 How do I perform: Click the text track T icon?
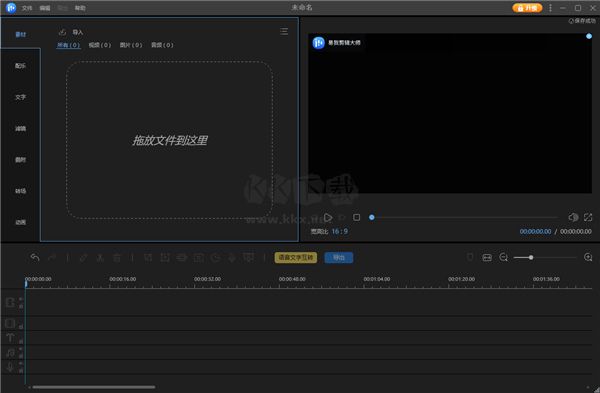[x=10, y=338]
